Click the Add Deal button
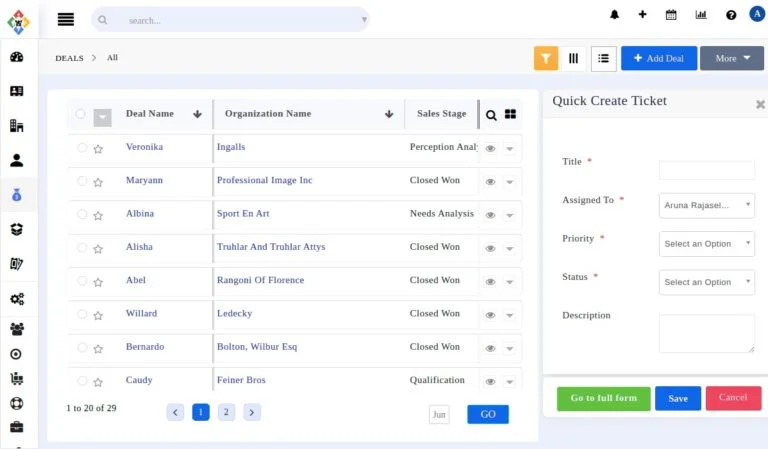 [658, 58]
